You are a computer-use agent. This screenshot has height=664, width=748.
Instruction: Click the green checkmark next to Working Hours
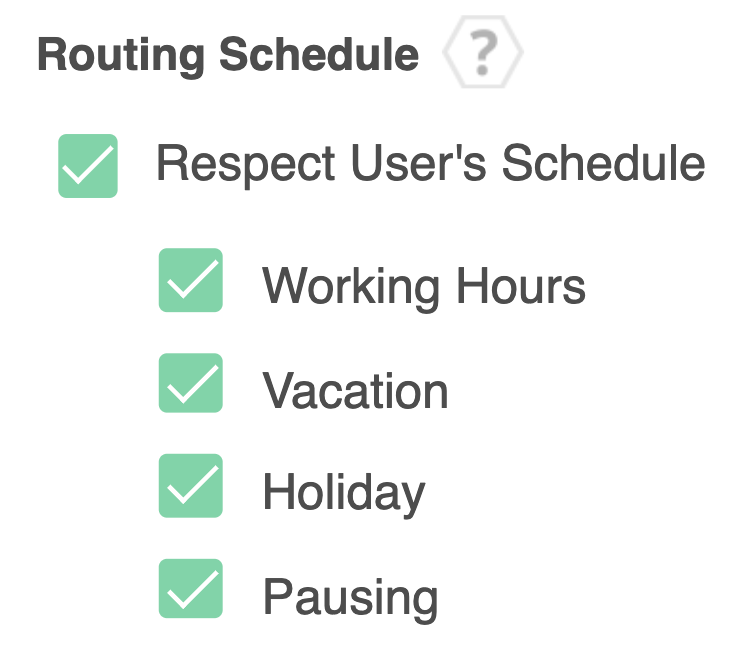point(190,281)
